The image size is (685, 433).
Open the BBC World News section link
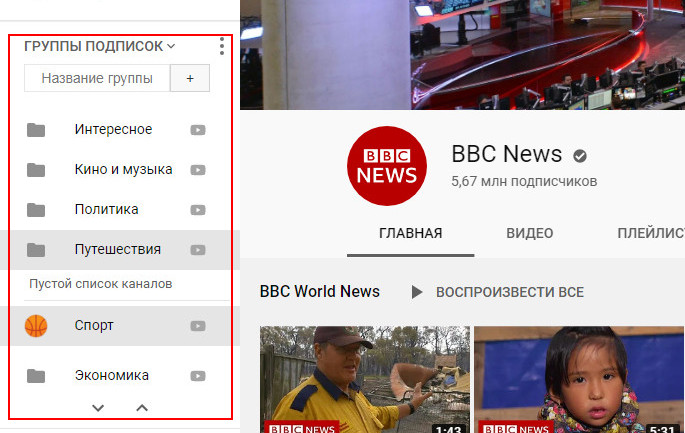coord(320,291)
